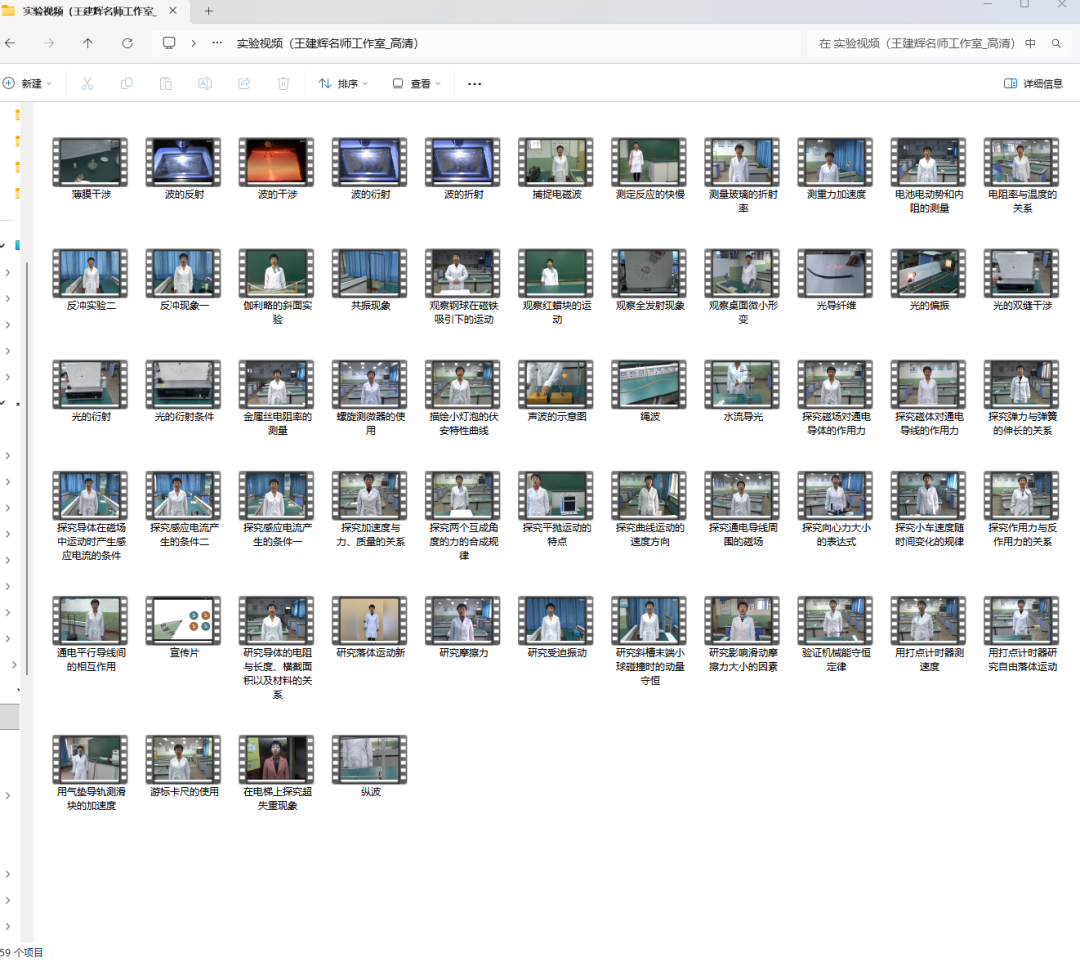Open the 新建 dropdown menu
Image resolution: width=1080 pixels, height=962 pixels.
[27, 84]
